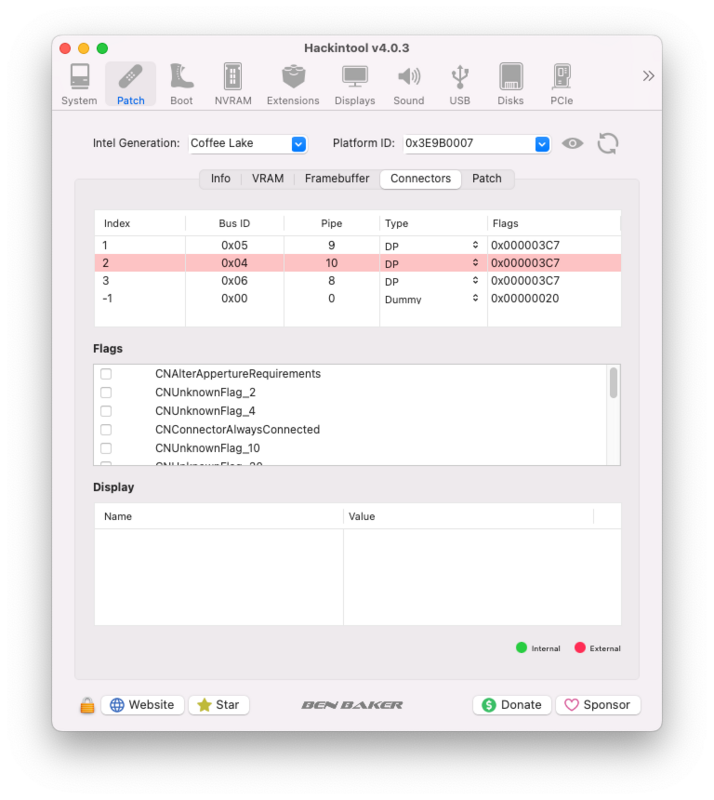The image size is (714, 800).
Task: Click the red close window button
Action: pyautogui.click(x=65, y=48)
